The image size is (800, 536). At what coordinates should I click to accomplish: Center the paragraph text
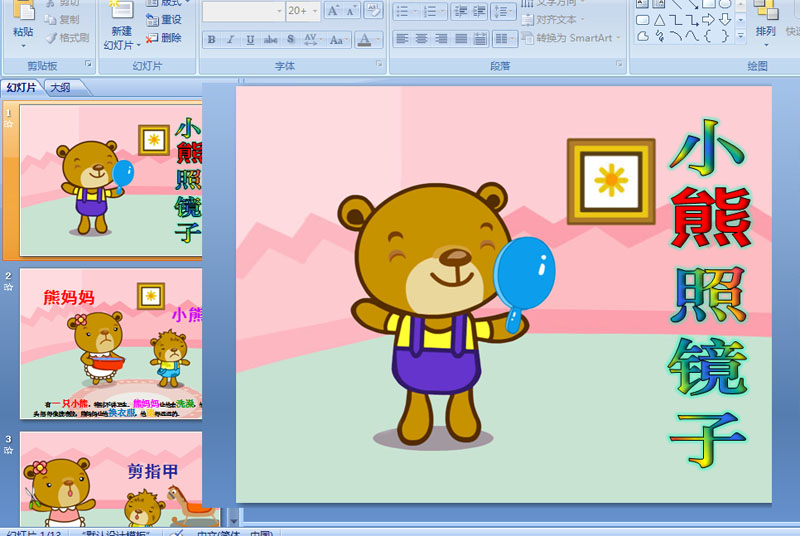421,38
